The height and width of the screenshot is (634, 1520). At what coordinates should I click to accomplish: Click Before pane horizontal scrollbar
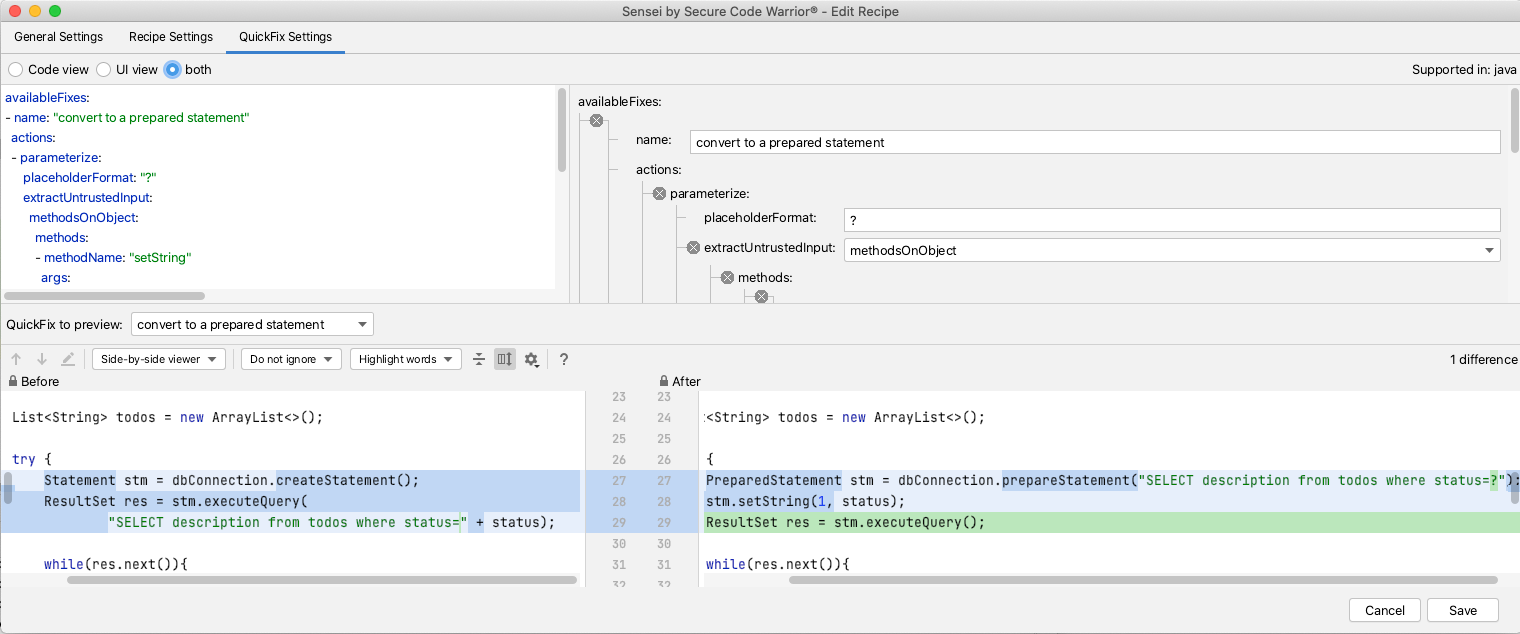[322, 580]
